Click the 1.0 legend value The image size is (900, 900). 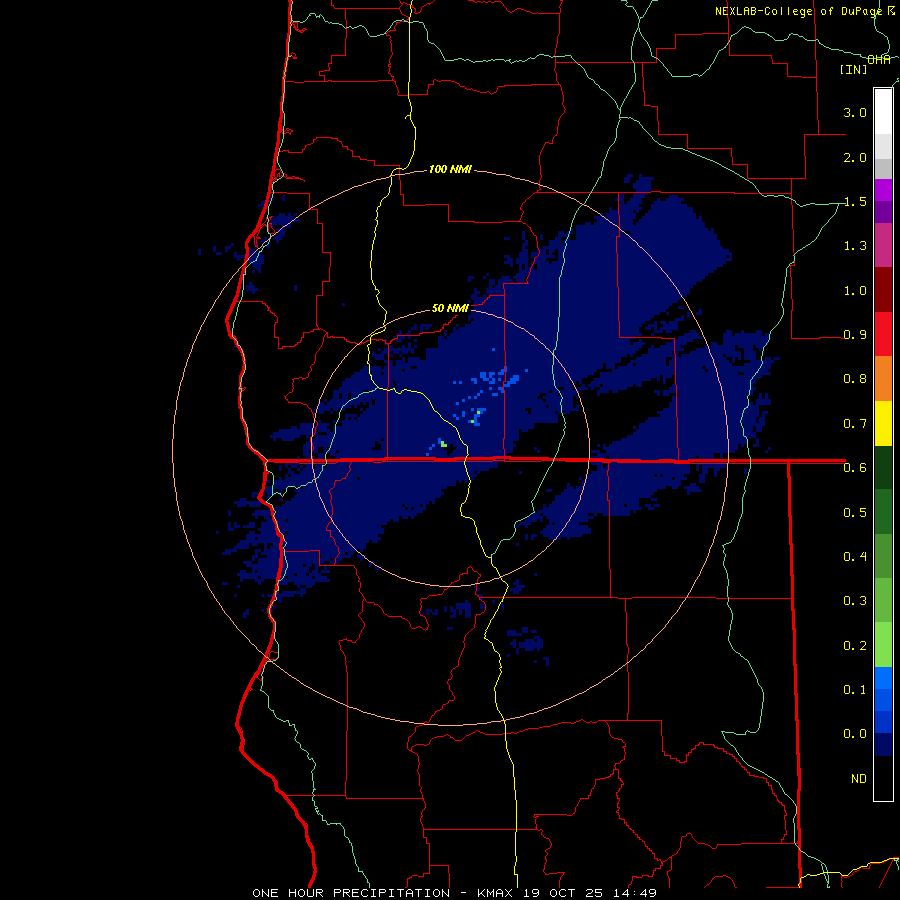coord(855,290)
